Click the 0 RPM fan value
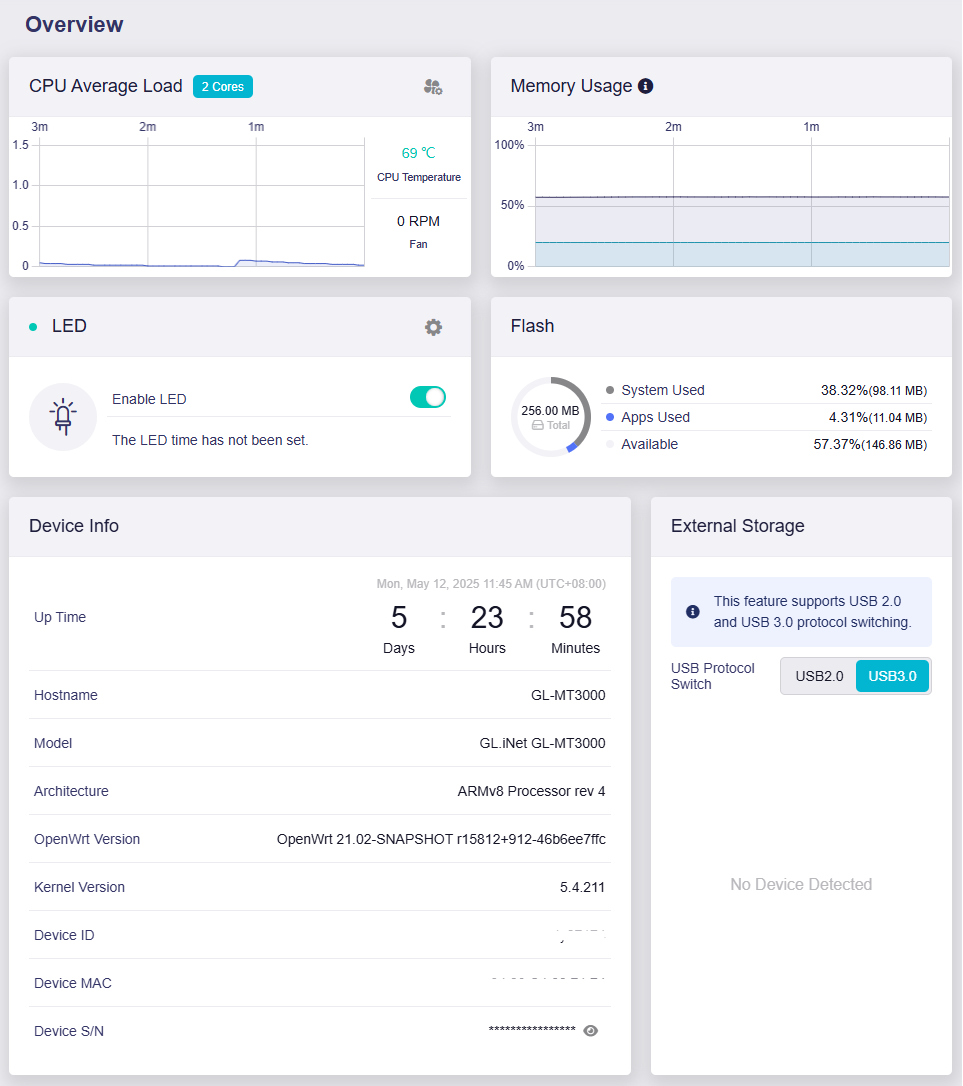This screenshot has height=1086, width=963. coord(418,221)
